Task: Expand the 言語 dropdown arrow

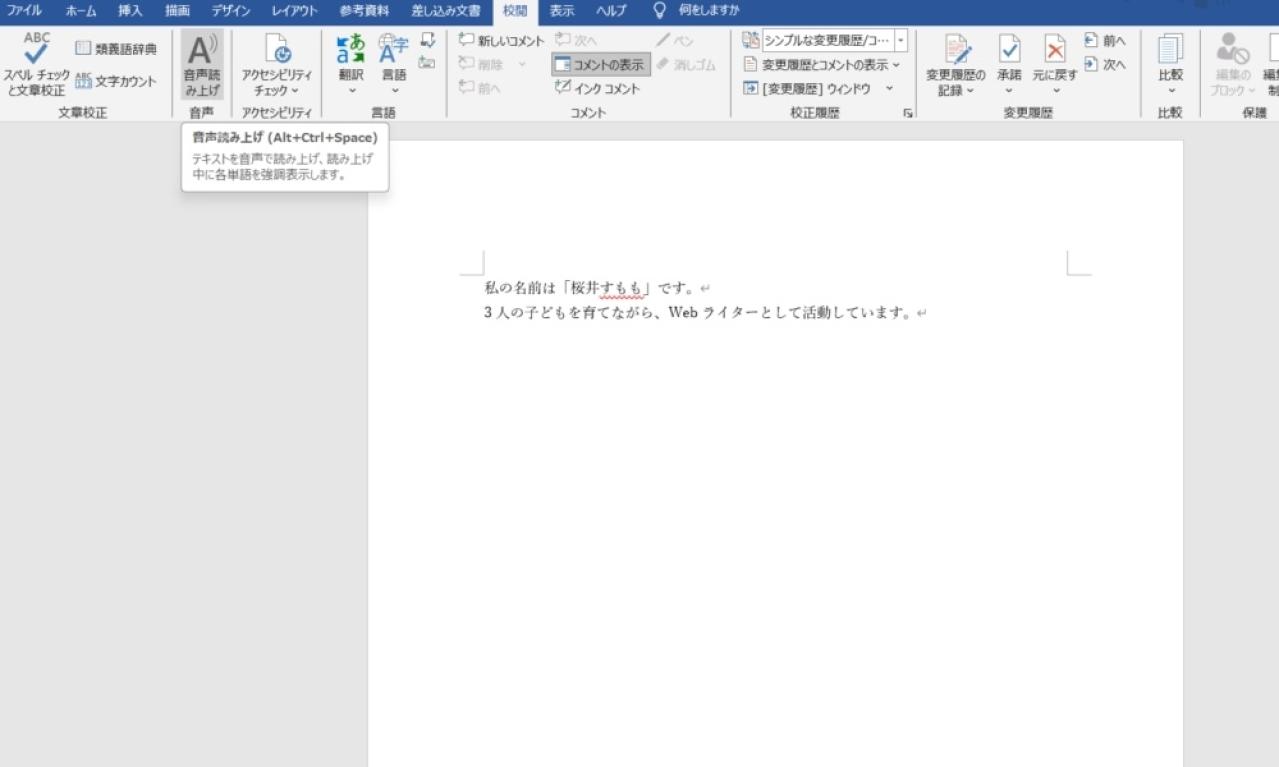Action: tap(394, 91)
